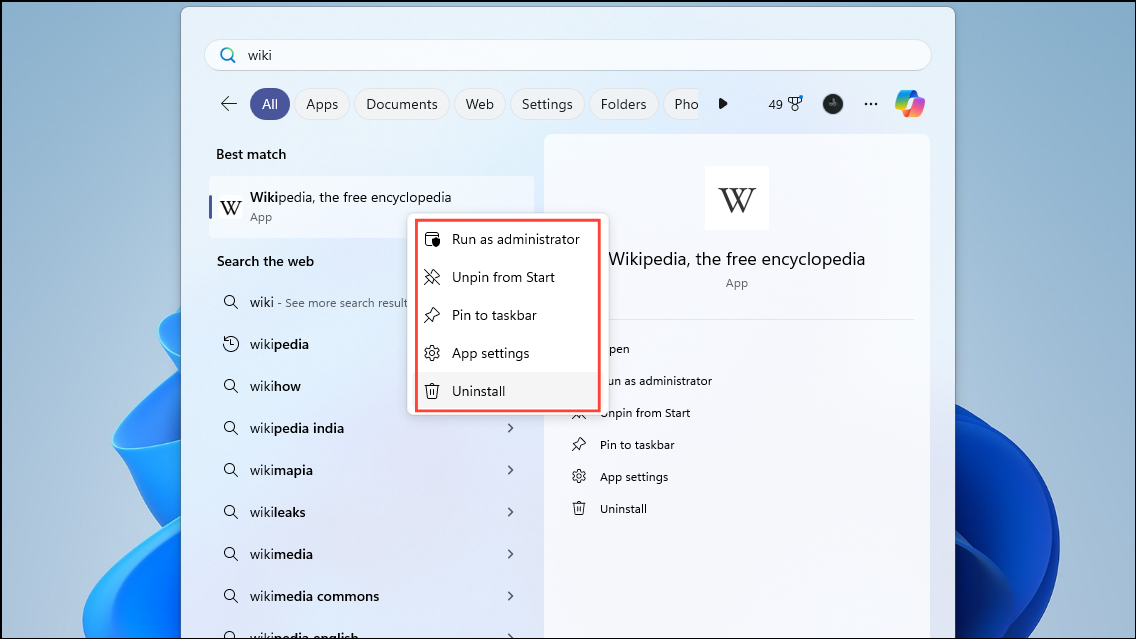Click the search icon beside wikimapia

coord(230,470)
